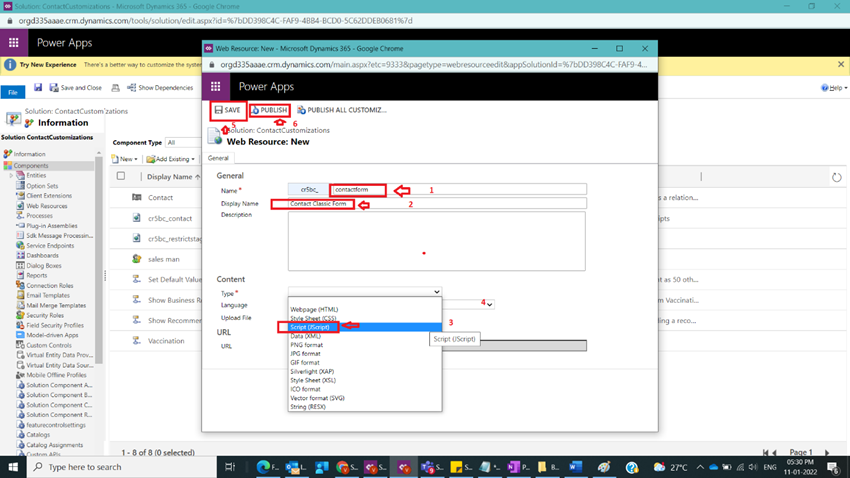
Task: Open the Type dropdown arrow
Action: pos(436,292)
